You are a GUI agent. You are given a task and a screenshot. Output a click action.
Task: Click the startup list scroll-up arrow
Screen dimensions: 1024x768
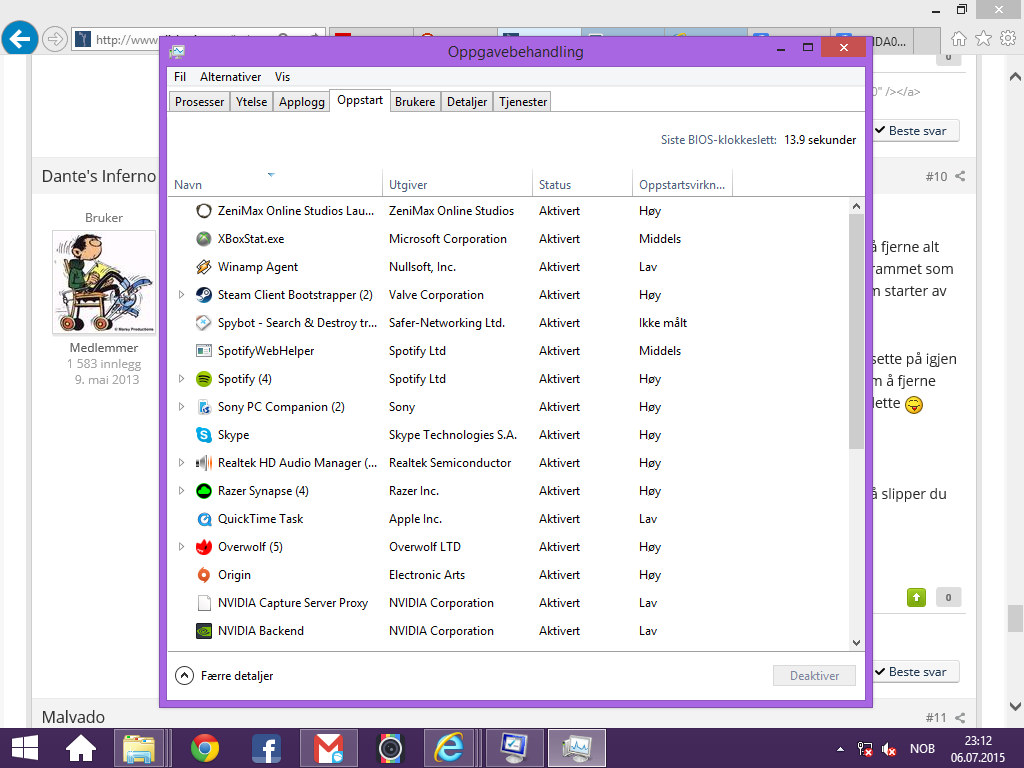pos(856,206)
